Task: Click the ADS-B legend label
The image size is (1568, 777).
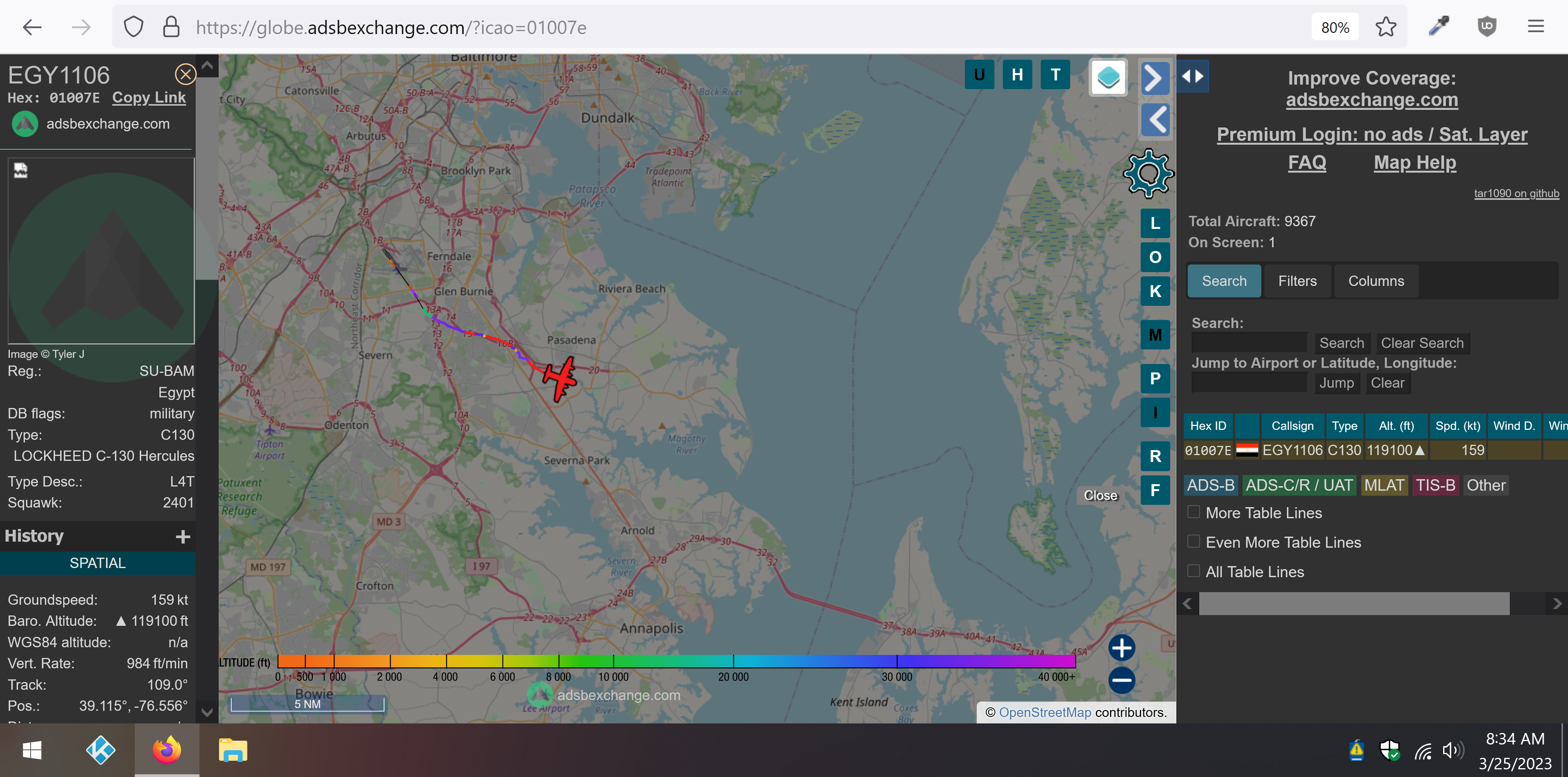Action: [x=1211, y=485]
